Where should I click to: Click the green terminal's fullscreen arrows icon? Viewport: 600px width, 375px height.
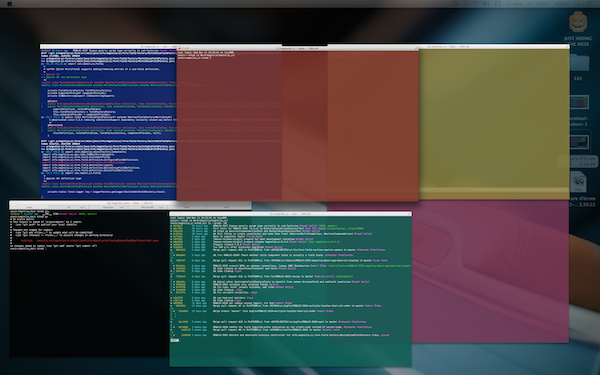pyautogui.click(x=409, y=214)
